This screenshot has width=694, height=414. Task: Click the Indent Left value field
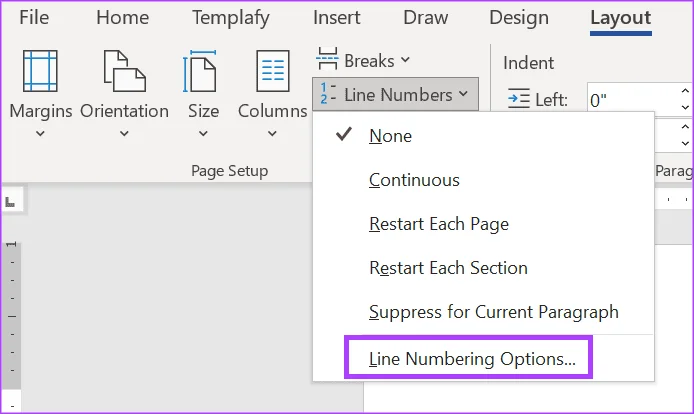coord(632,101)
